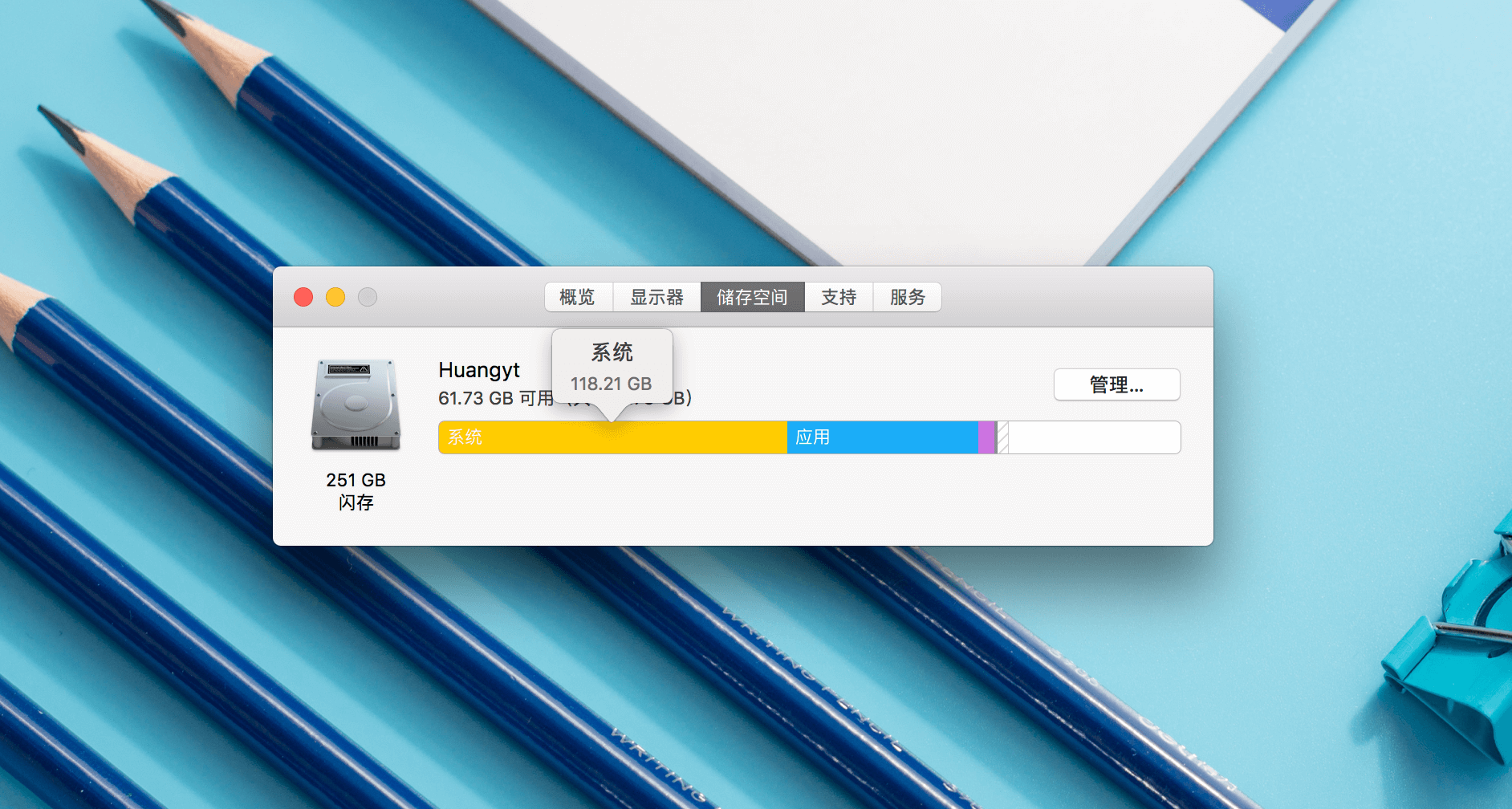Open the 显示器 tab
The image size is (1512, 809).
click(x=656, y=297)
